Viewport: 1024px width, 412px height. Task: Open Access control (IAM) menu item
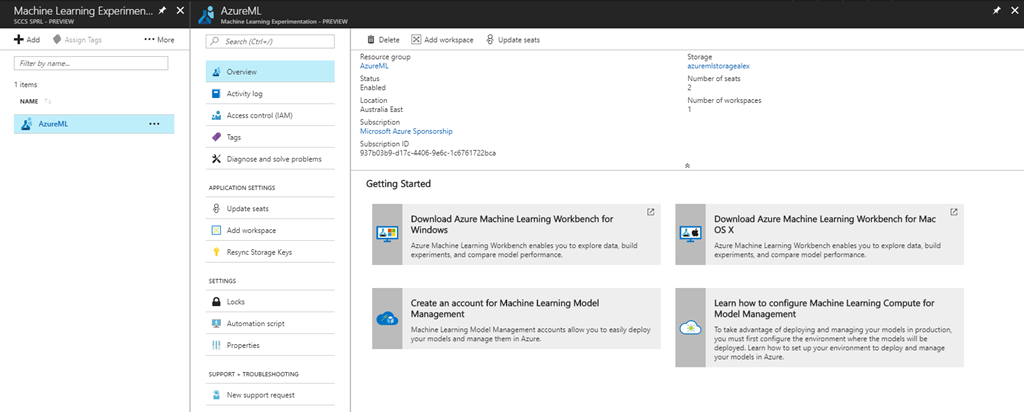pos(270,116)
